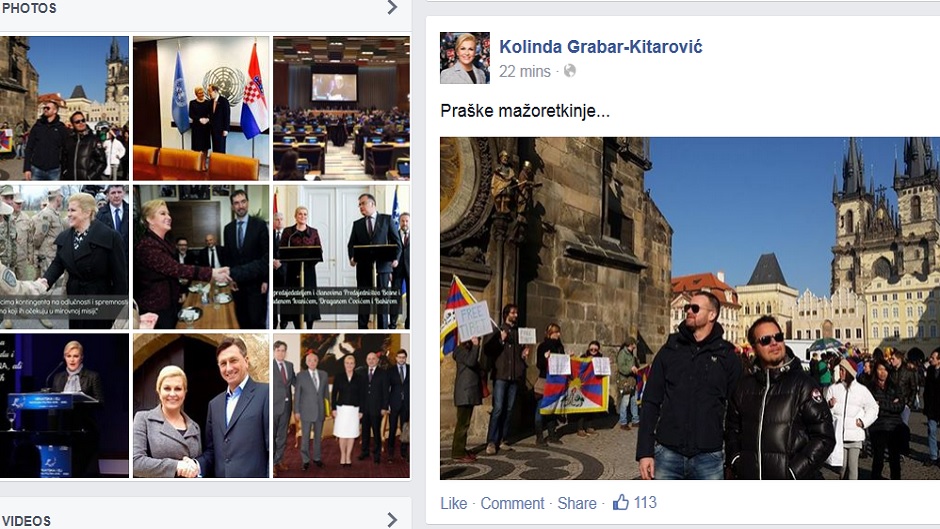Like the Praške mažoretkinje post
Image resolution: width=940 pixels, height=529 pixels.
coord(453,503)
